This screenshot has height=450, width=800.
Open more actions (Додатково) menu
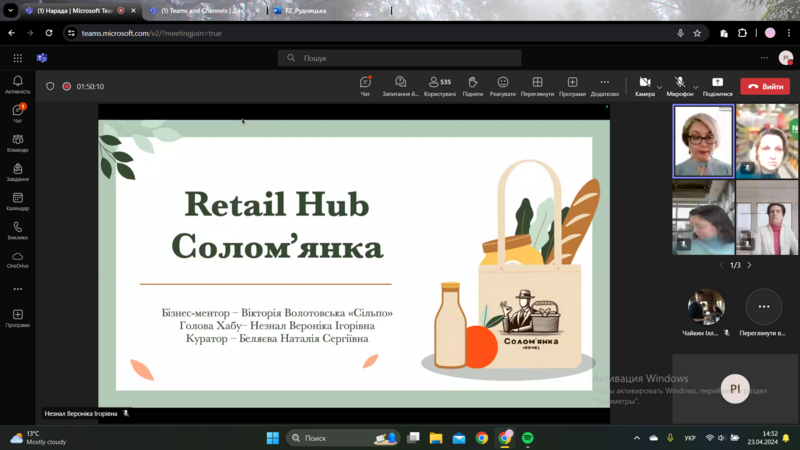pyautogui.click(x=605, y=86)
